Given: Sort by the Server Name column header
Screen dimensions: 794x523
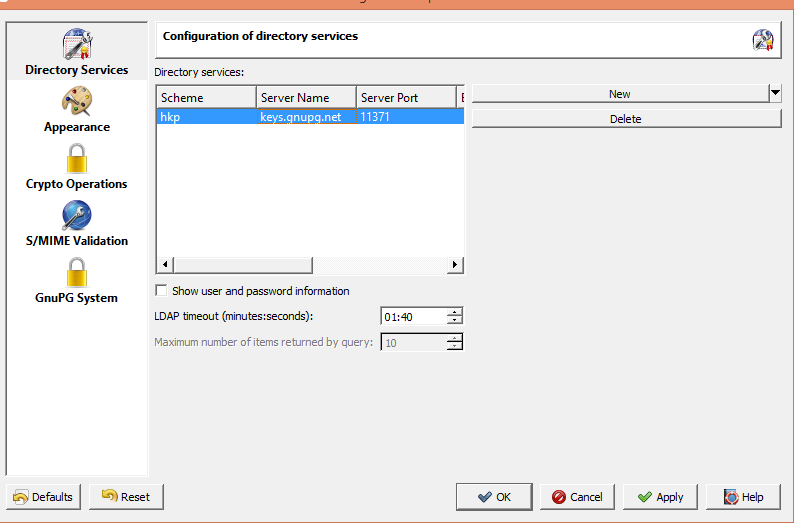Looking at the screenshot, I should point(306,97).
